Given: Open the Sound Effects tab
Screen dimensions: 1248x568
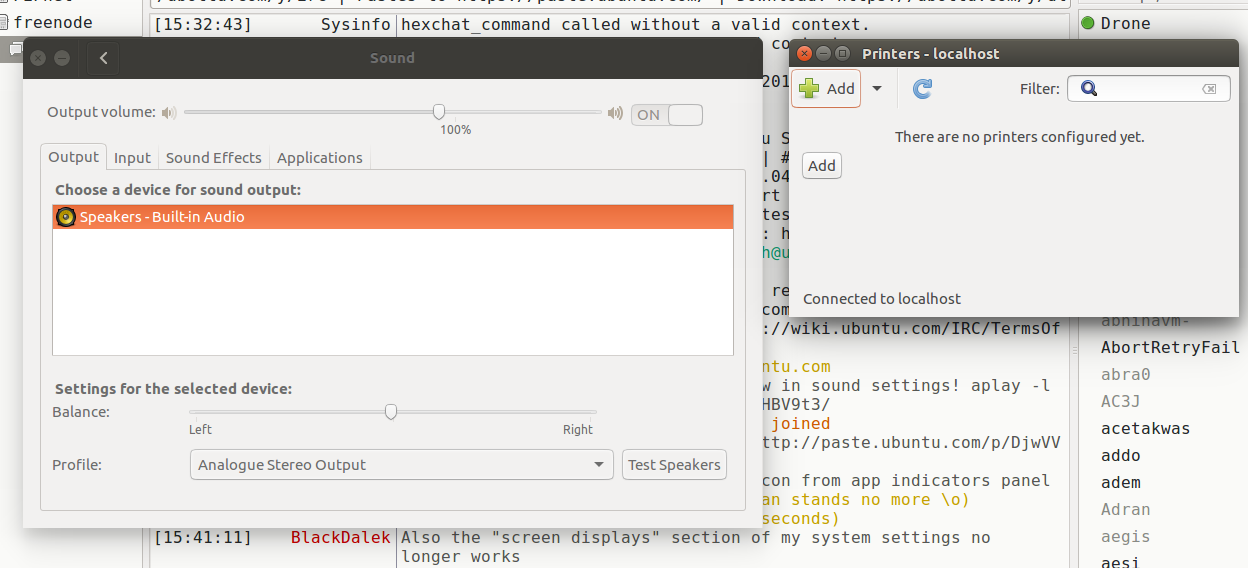Looking at the screenshot, I should 213,158.
